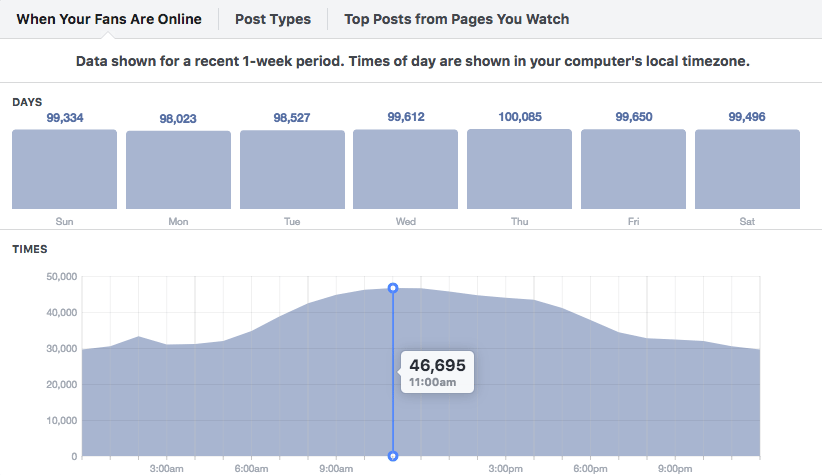This screenshot has width=822, height=475.
Task: Click the DAYS section heading
Action: pyautogui.click(x=27, y=102)
